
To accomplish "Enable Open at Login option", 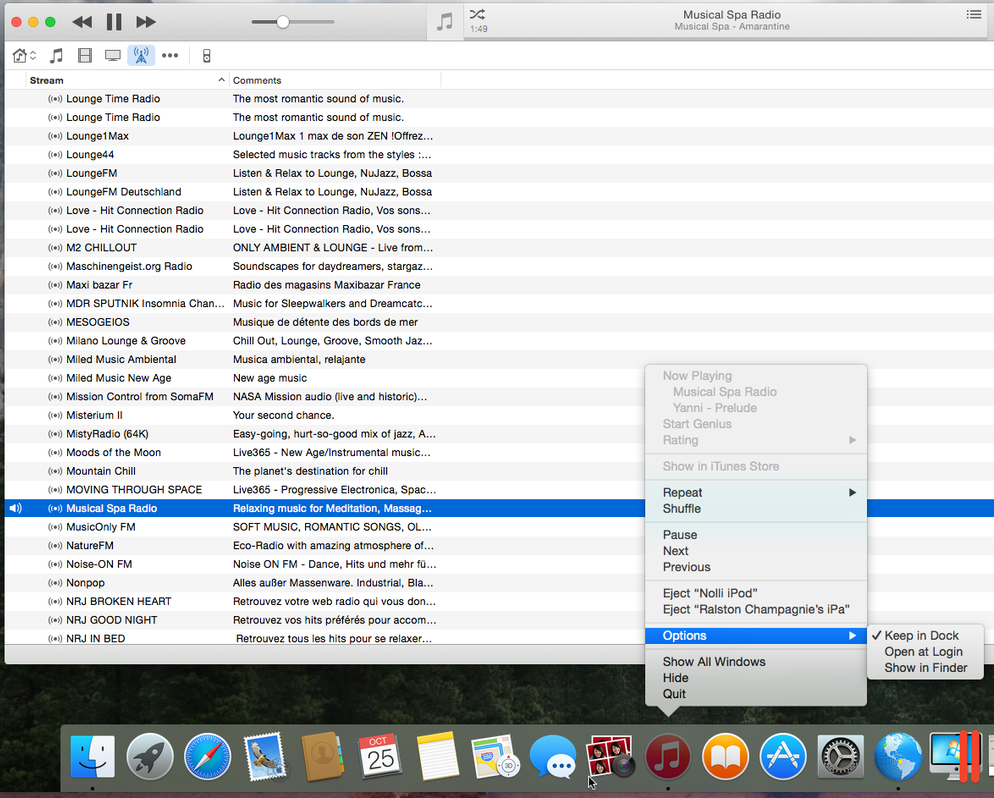I will 925,652.
